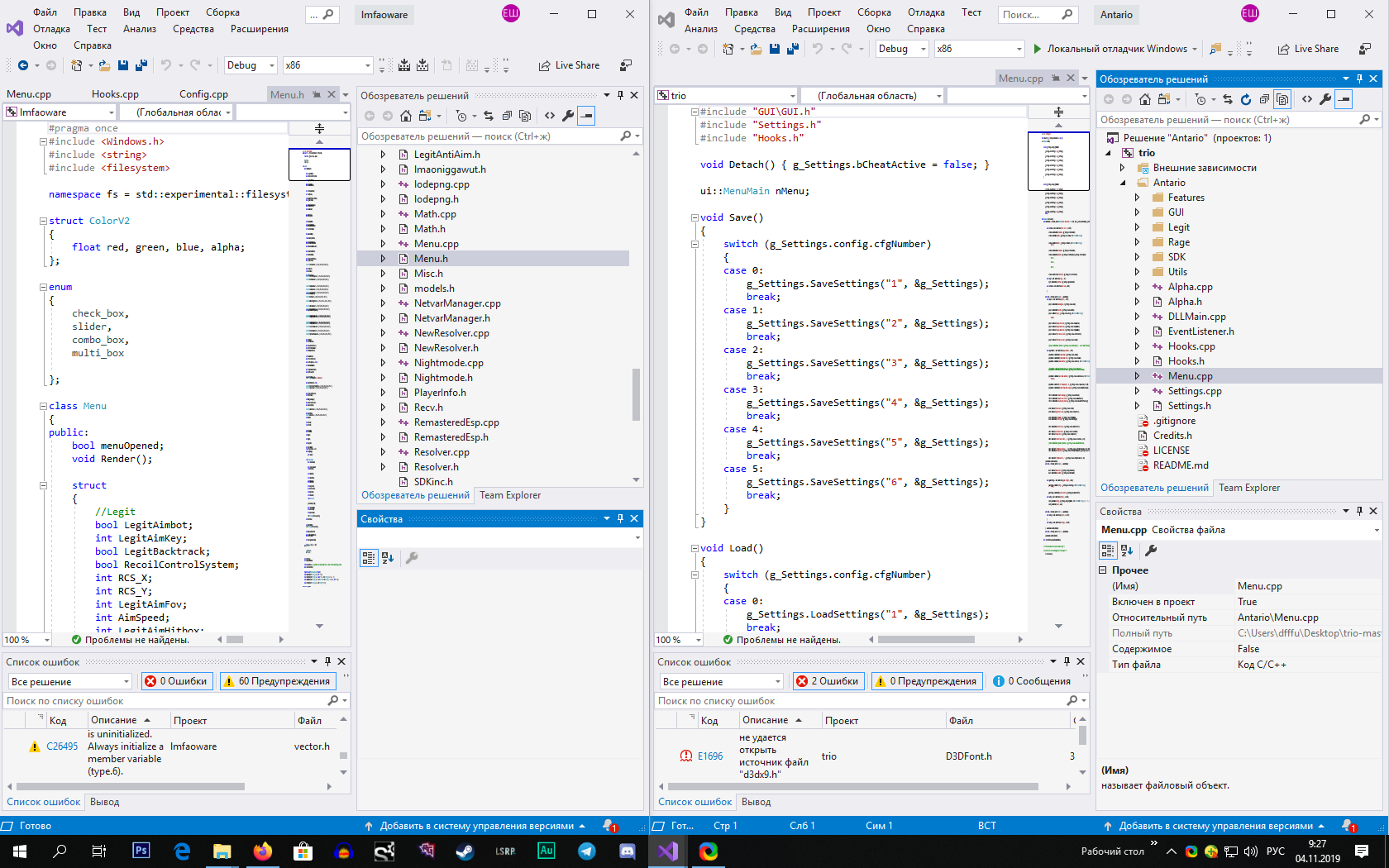Open Properties wrench in Imfaoware Solution Explorer toolbar
1389x868 pixels.
(568, 116)
